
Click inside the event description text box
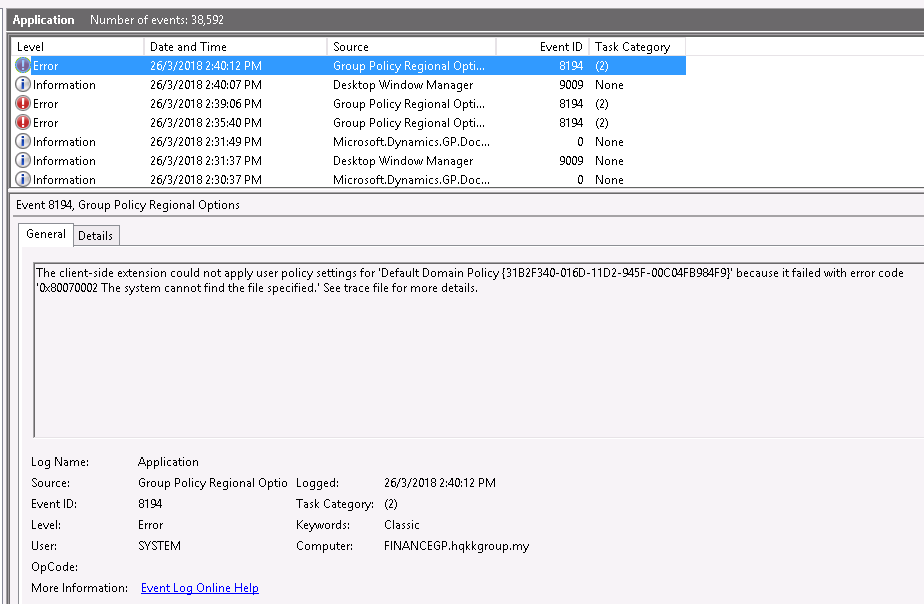click(478, 350)
